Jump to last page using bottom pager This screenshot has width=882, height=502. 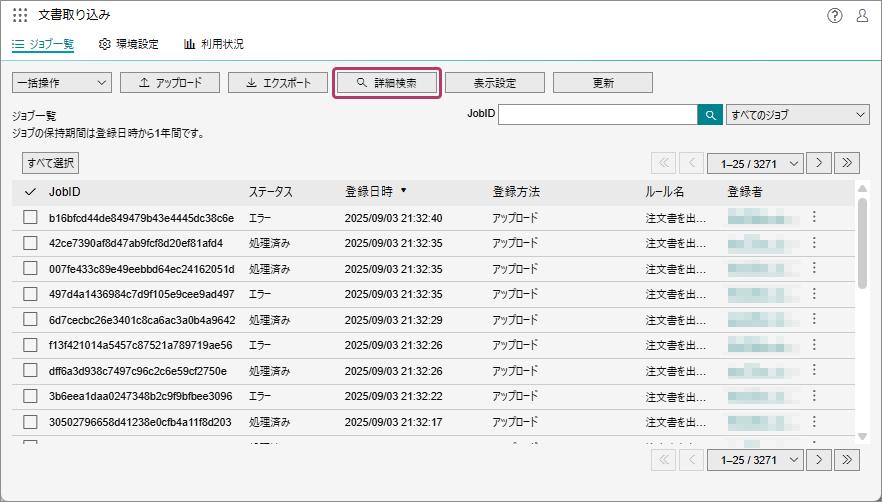tap(847, 460)
